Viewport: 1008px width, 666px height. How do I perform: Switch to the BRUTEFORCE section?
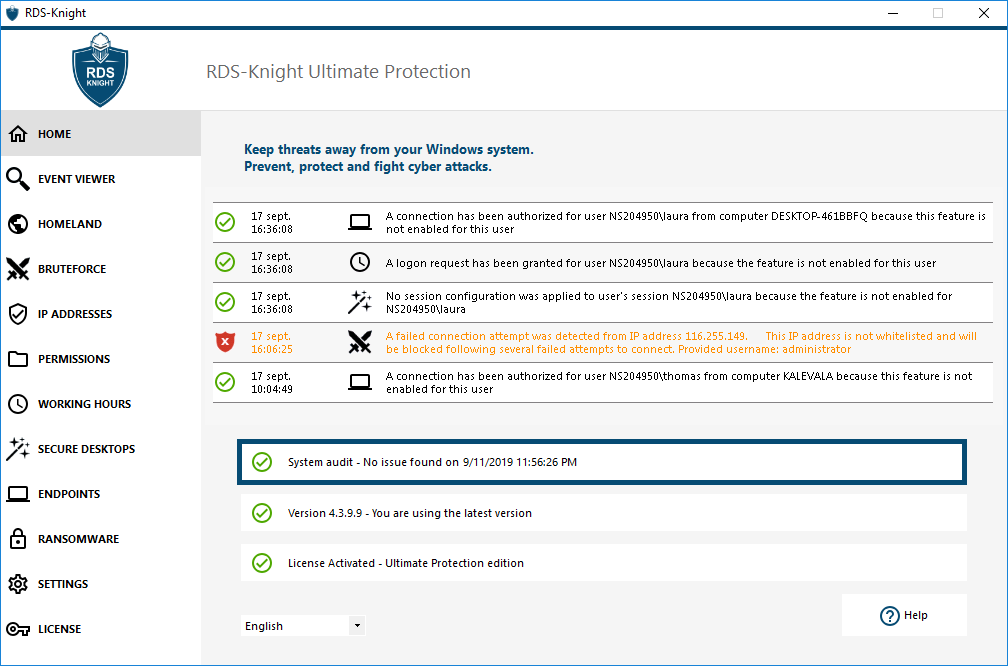pyautogui.click(x=101, y=269)
